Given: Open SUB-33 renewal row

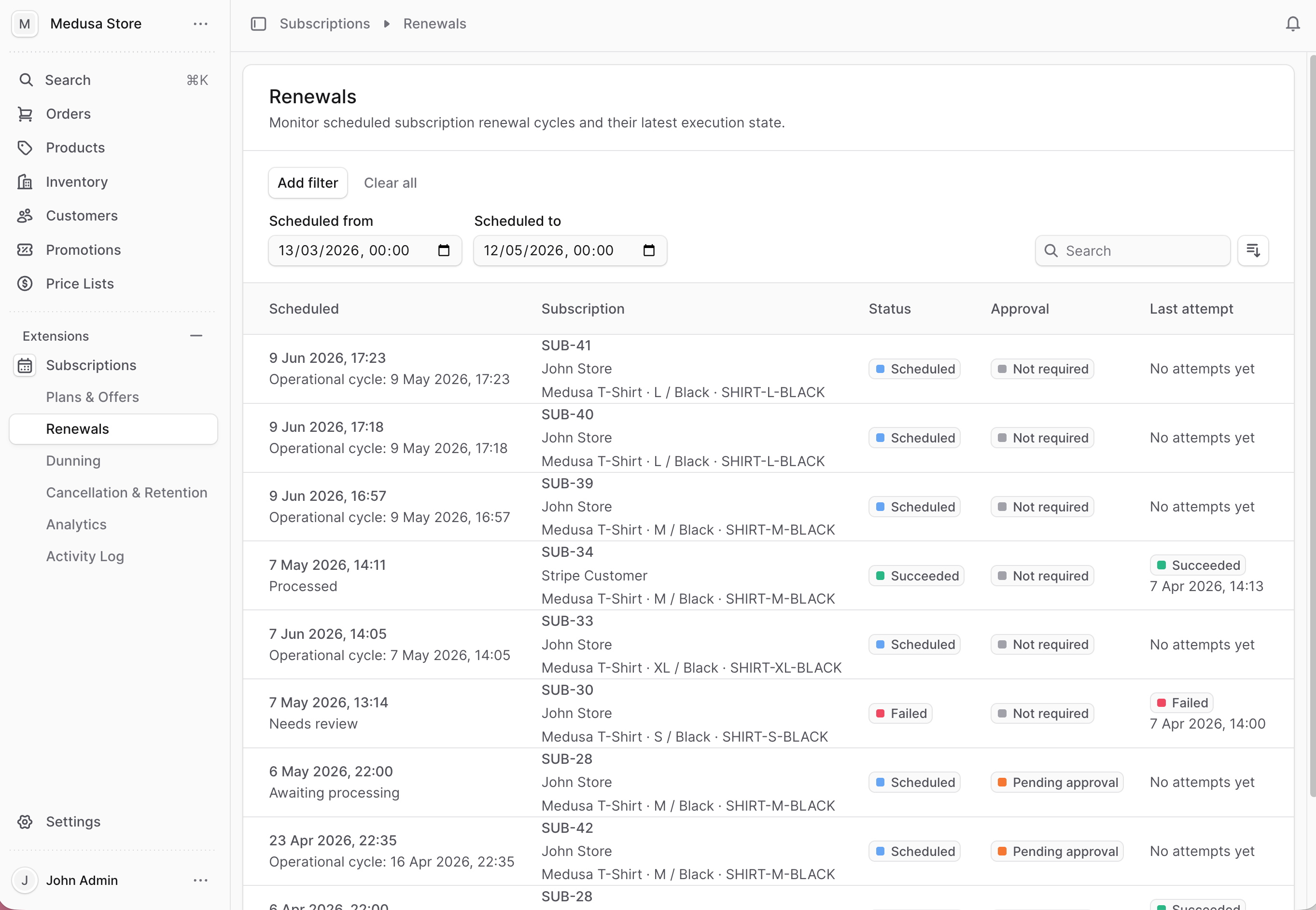Looking at the screenshot, I should pos(768,645).
